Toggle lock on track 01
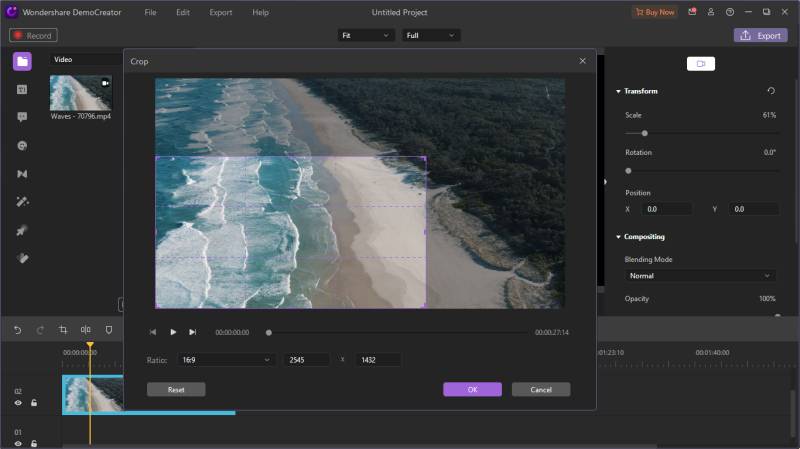The image size is (800, 449). pos(34,443)
